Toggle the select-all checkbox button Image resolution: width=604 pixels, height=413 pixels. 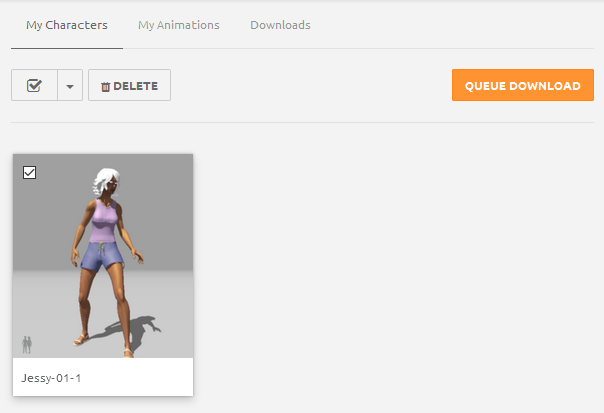pyautogui.click(x=34, y=85)
